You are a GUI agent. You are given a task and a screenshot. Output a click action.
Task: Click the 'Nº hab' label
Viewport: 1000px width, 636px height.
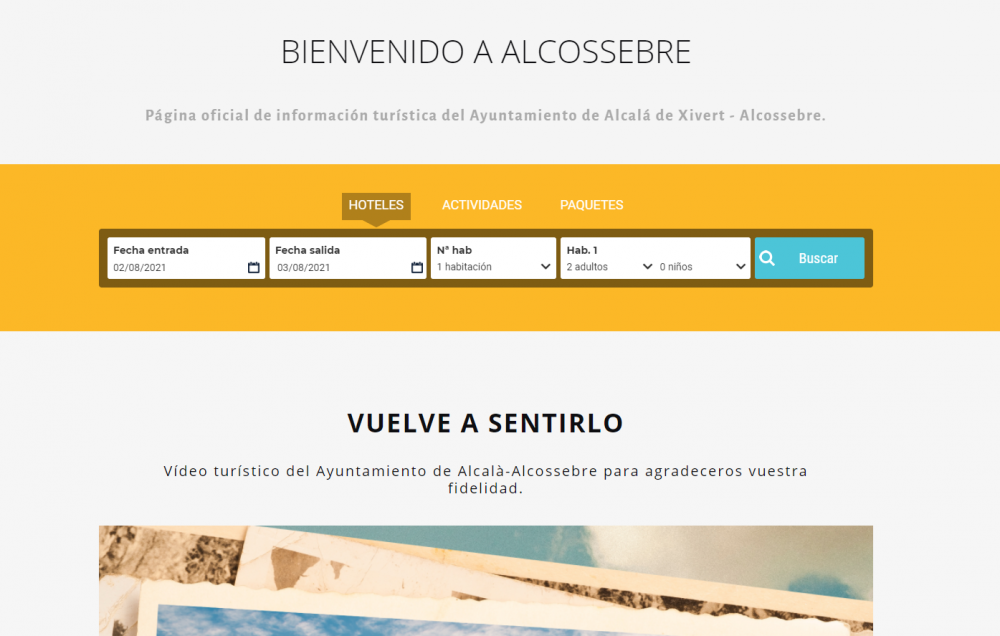click(454, 250)
